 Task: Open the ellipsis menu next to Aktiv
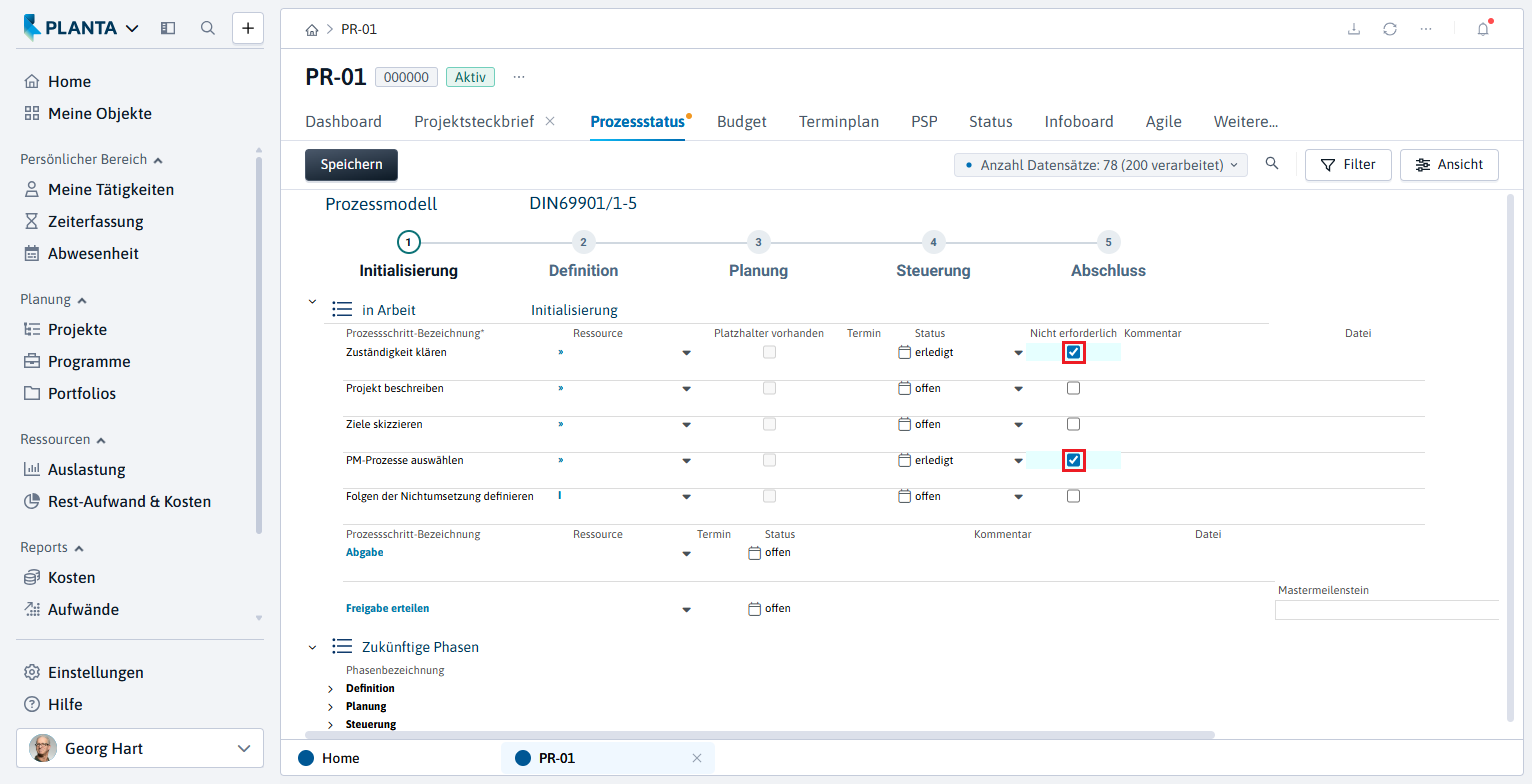click(519, 77)
